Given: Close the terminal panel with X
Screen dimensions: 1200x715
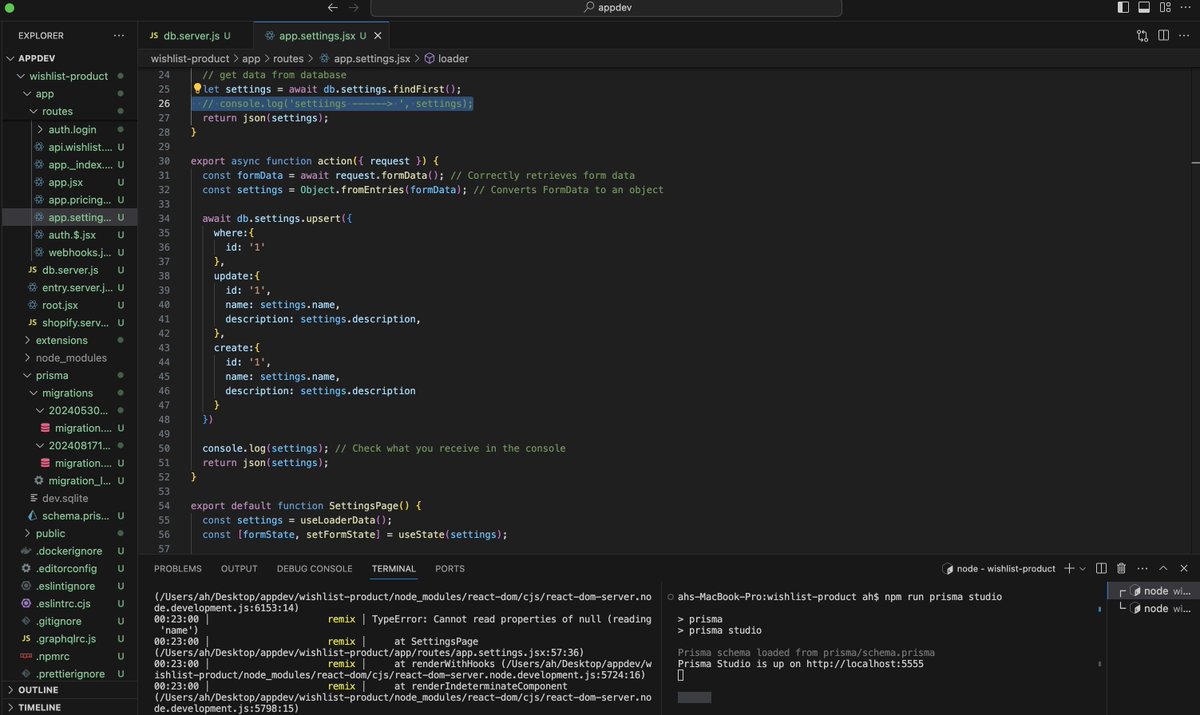Looking at the screenshot, I should pos(1185,568).
